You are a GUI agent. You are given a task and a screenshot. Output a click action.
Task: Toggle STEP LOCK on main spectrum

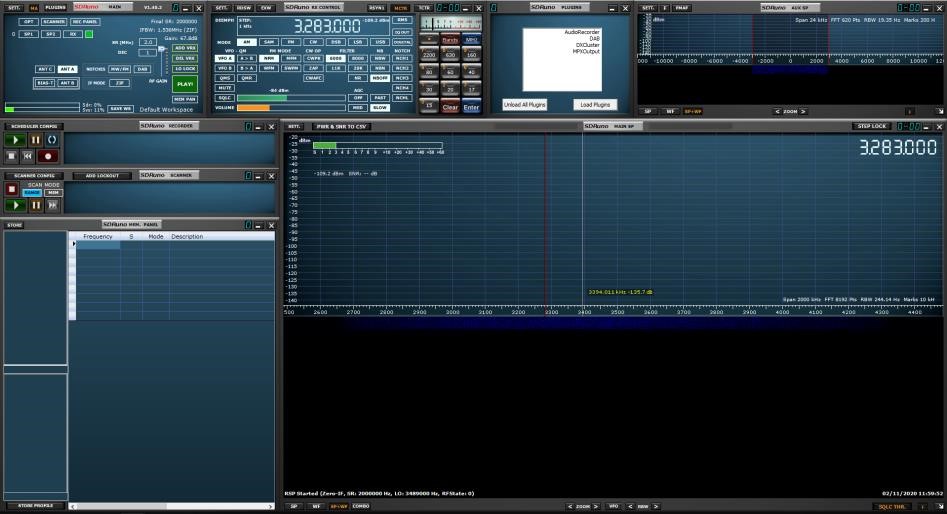[x=871, y=127]
